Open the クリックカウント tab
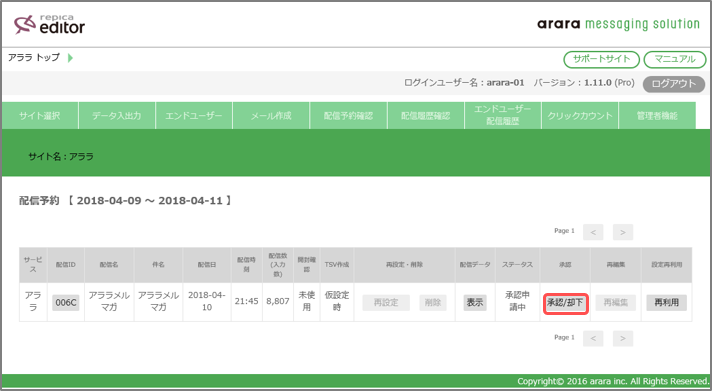 (x=580, y=116)
